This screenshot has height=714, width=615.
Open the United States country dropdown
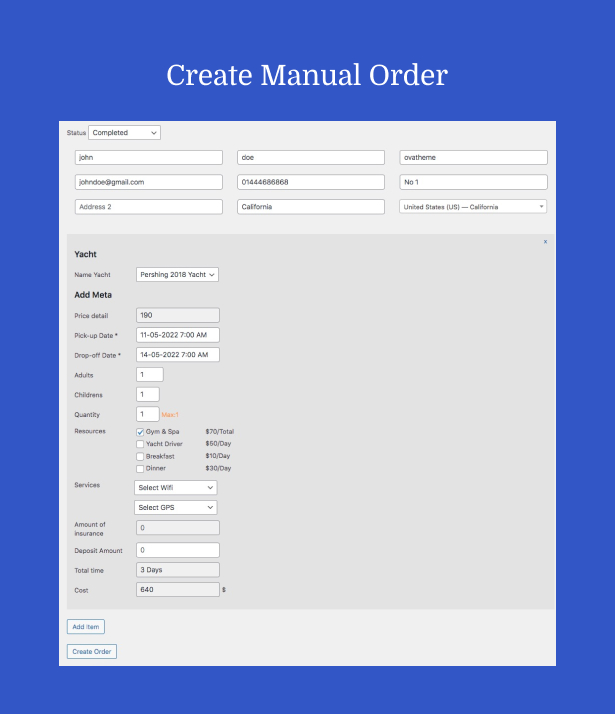pos(472,207)
